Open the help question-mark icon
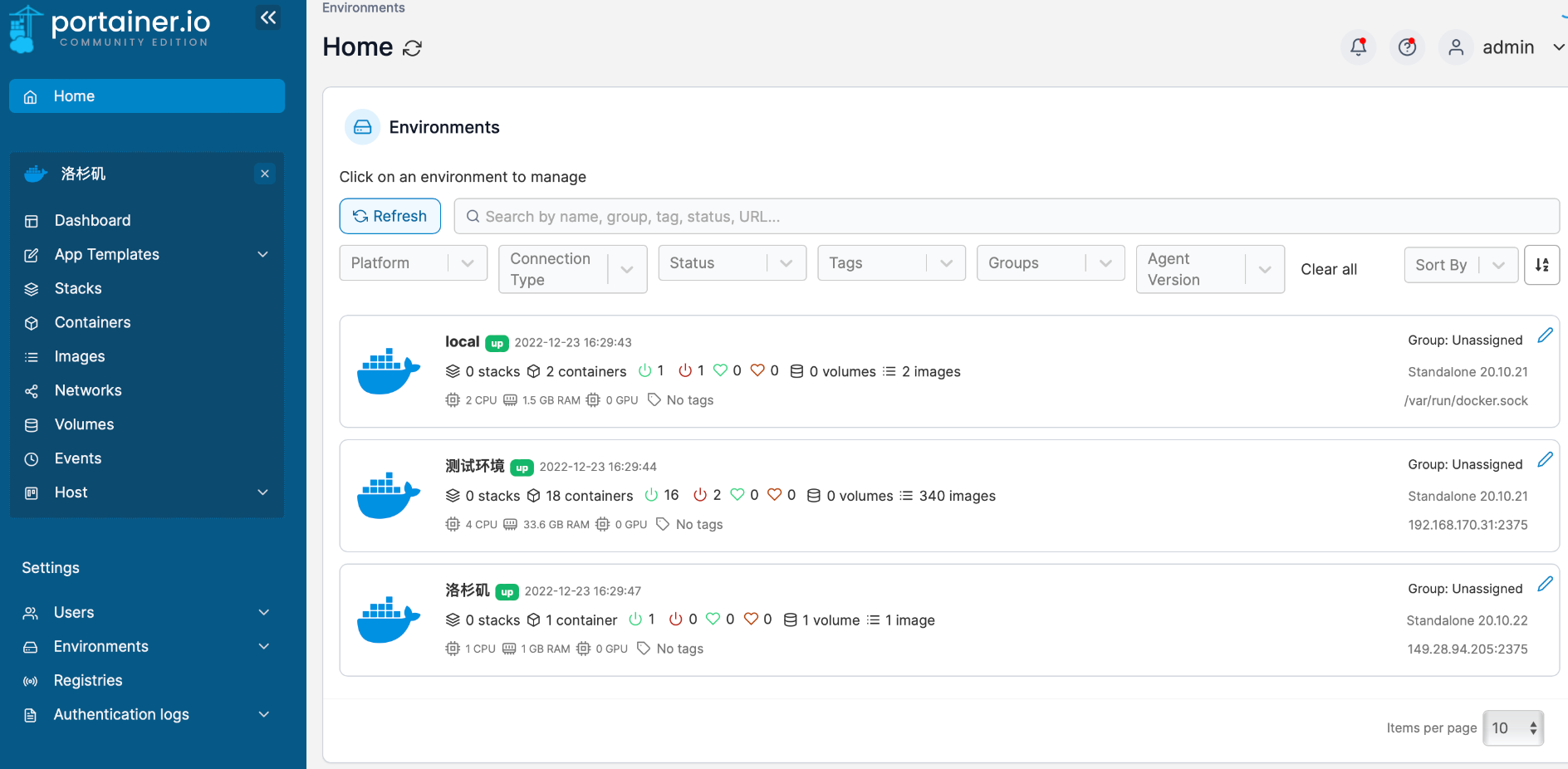The image size is (1568, 769). pyautogui.click(x=1408, y=47)
